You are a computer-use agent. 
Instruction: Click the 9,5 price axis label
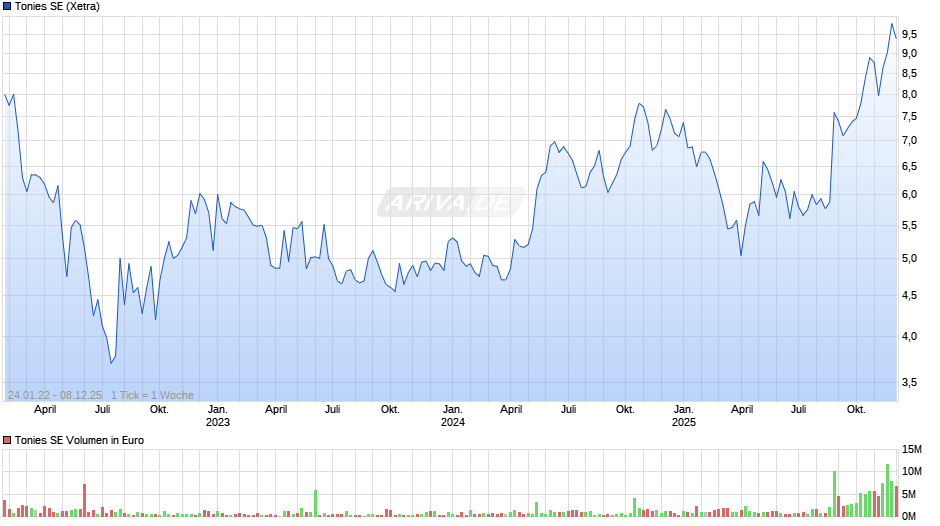909,34
